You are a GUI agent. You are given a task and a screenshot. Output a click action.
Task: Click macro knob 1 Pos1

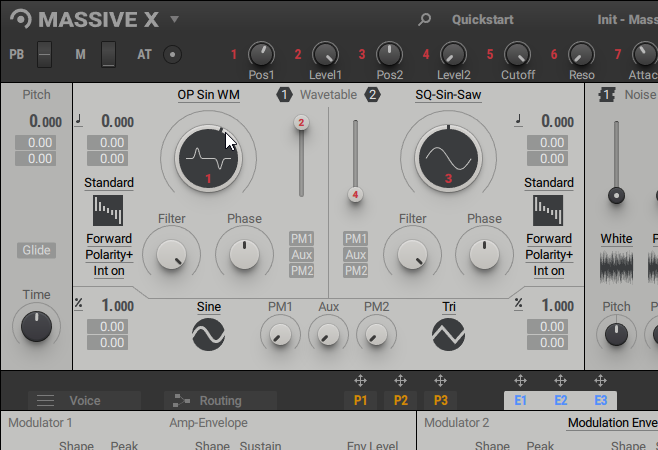point(261,55)
